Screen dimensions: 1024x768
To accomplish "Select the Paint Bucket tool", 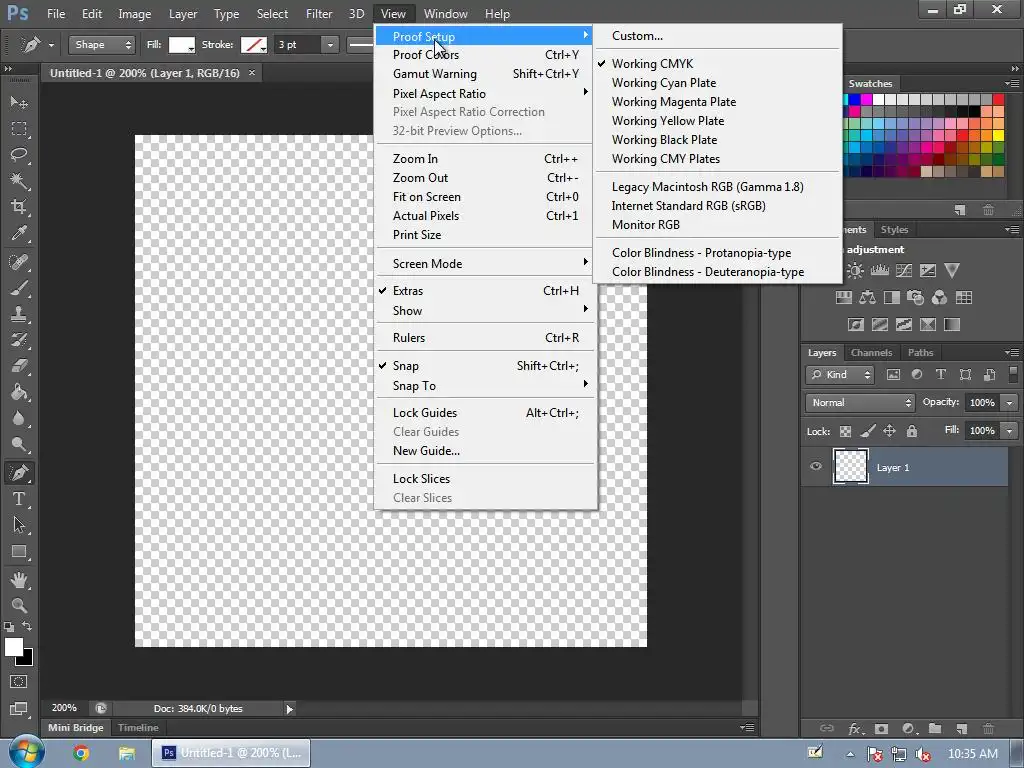I will pos(19,392).
